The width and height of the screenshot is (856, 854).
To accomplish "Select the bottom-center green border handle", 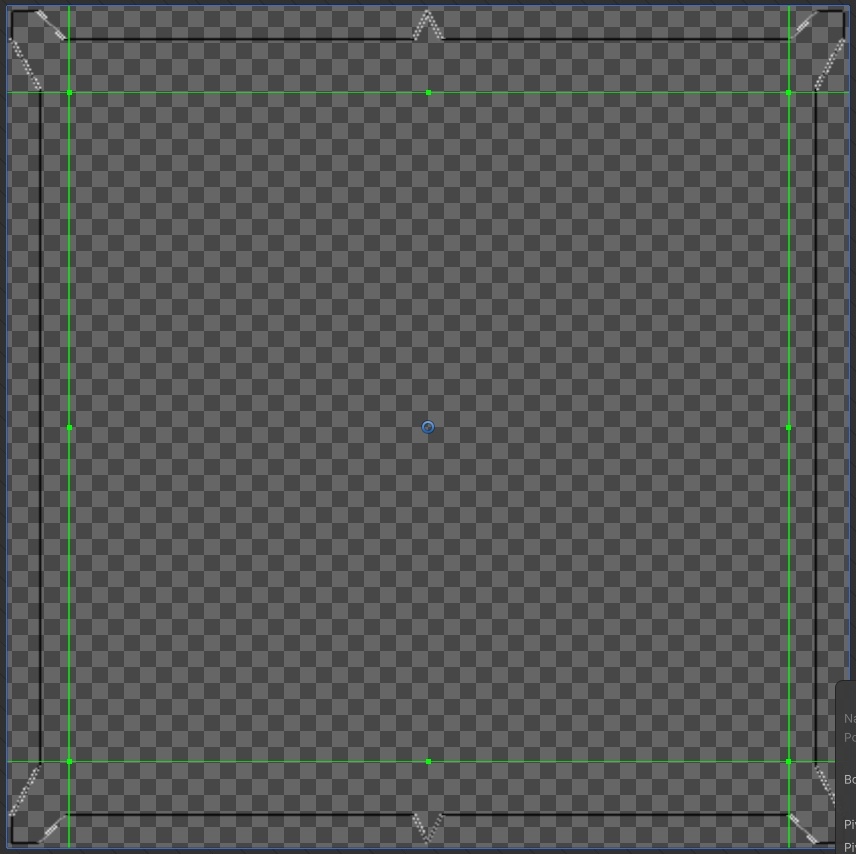I will (429, 761).
